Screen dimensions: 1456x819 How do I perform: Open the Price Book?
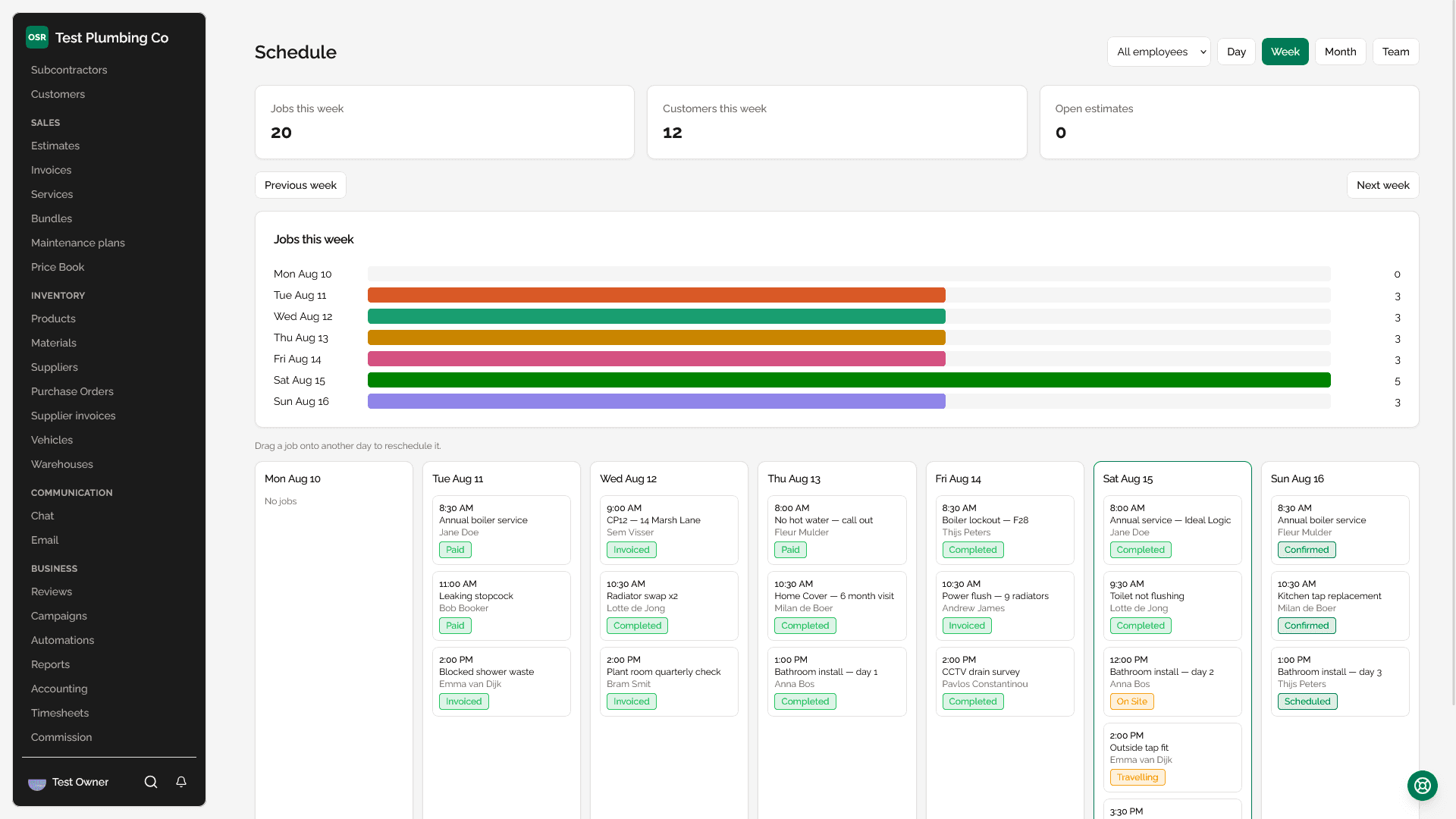pos(58,267)
